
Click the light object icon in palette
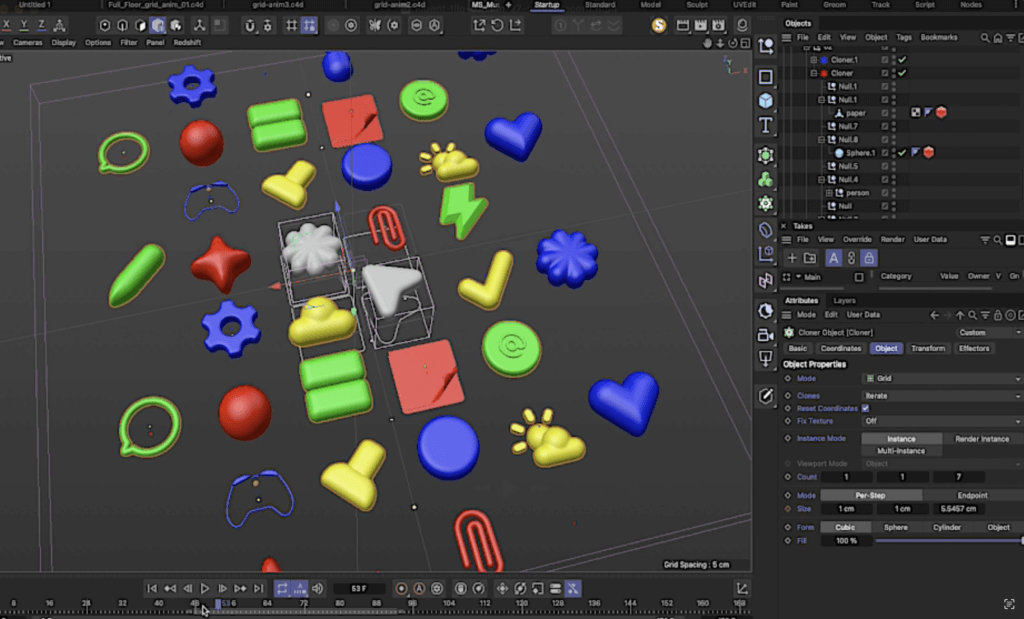click(766, 358)
